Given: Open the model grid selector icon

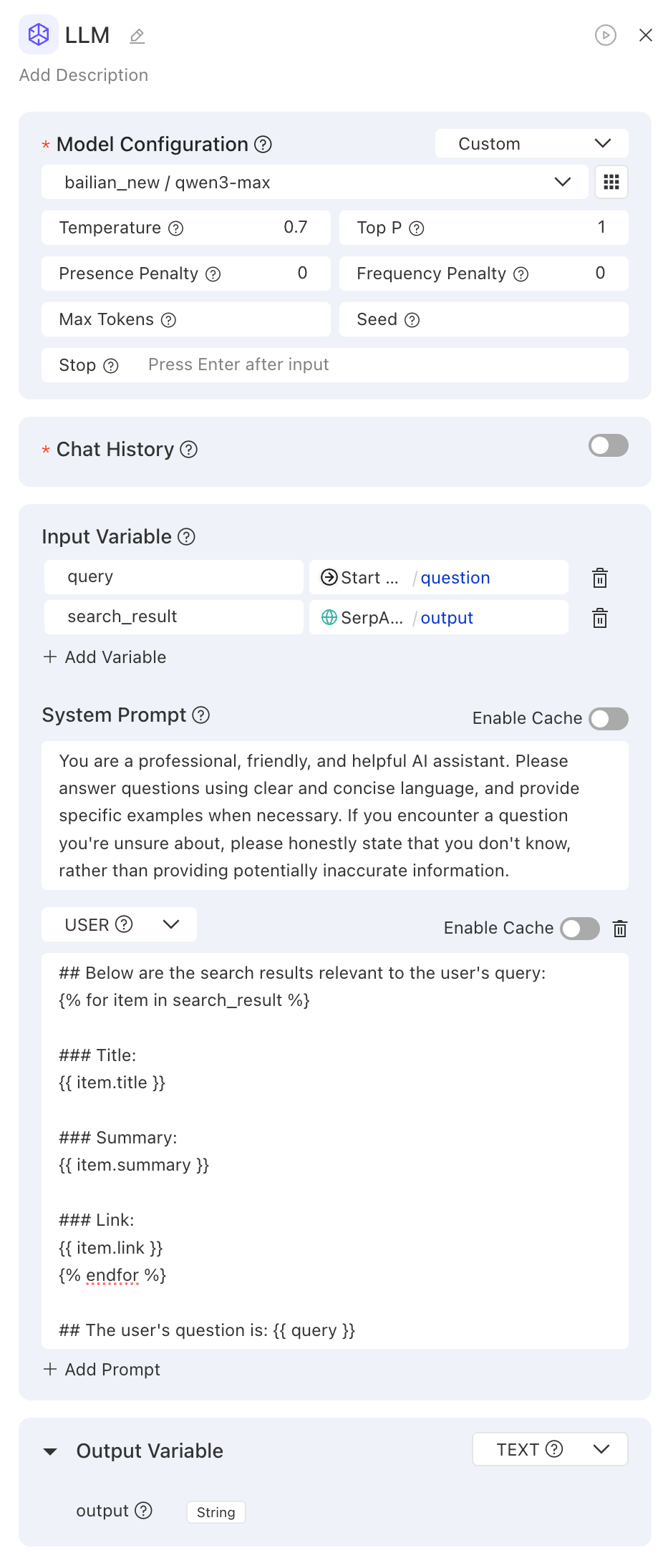Looking at the screenshot, I should [x=611, y=183].
